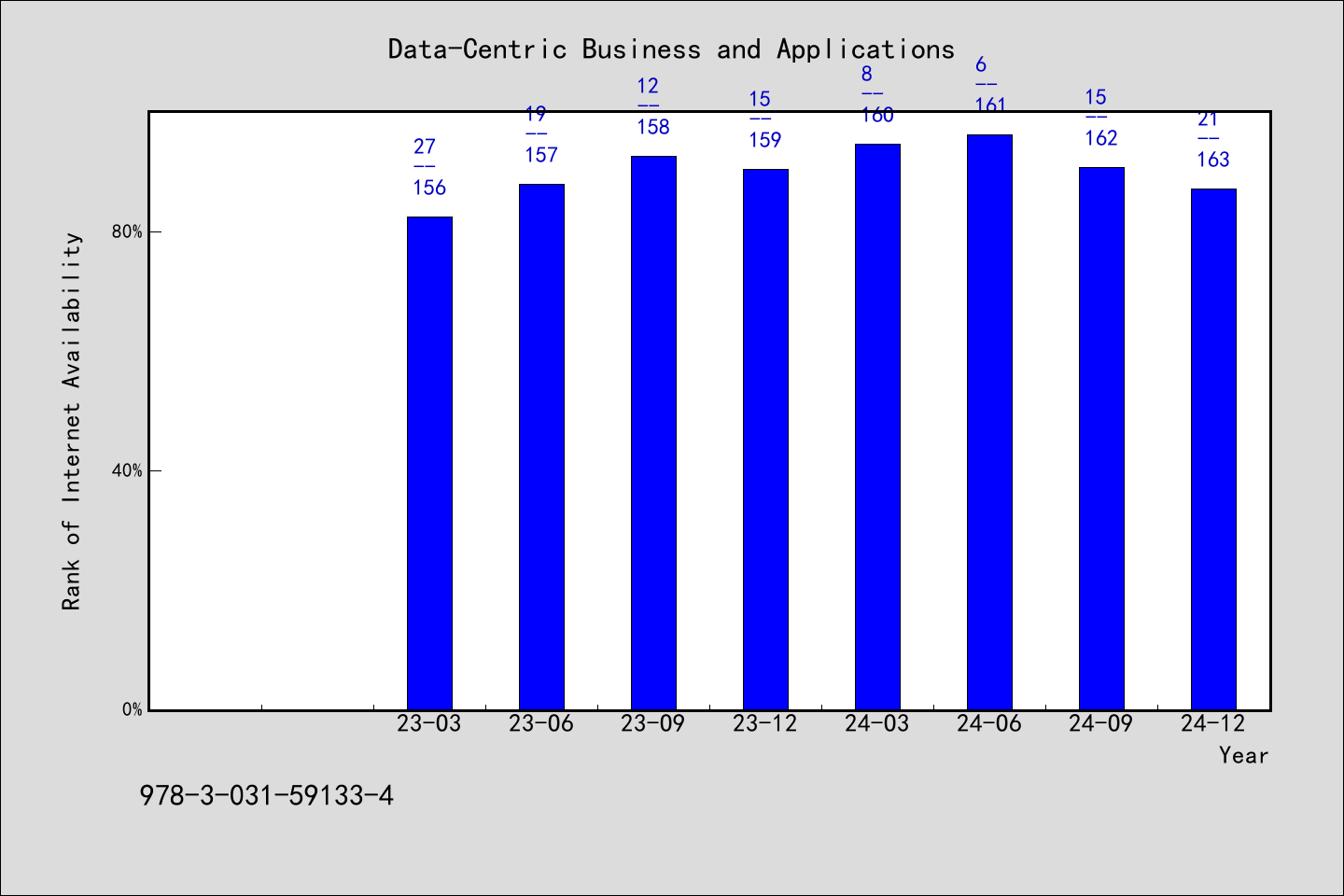
Task: Click the x-axis label 23-03
Action: coord(429,723)
